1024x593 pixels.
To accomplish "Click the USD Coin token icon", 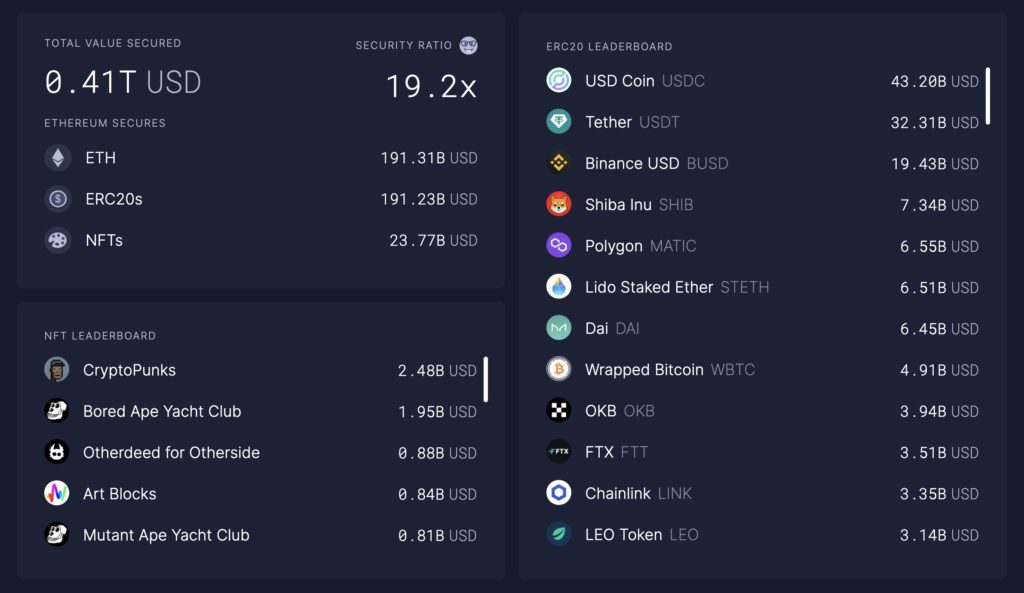I will (558, 80).
